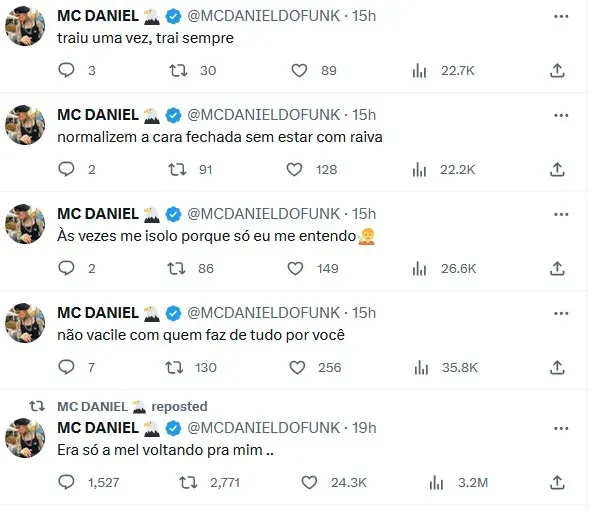Like the tweet showing 128 likes
593x509 pixels.
pyautogui.click(x=294, y=169)
